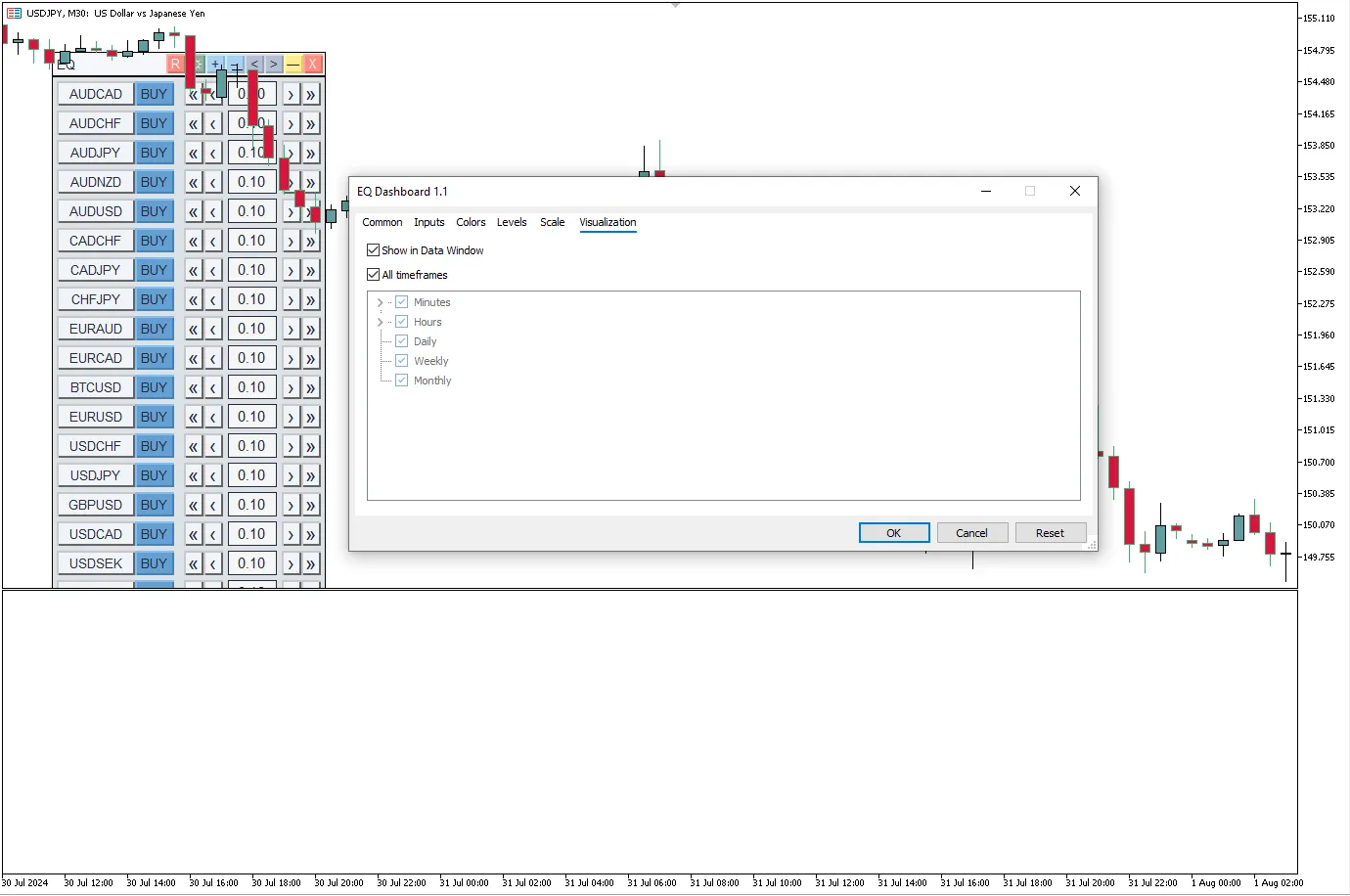
Task: Toggle the Hours timeframe checkbox
Action: (x=401, y=322)
